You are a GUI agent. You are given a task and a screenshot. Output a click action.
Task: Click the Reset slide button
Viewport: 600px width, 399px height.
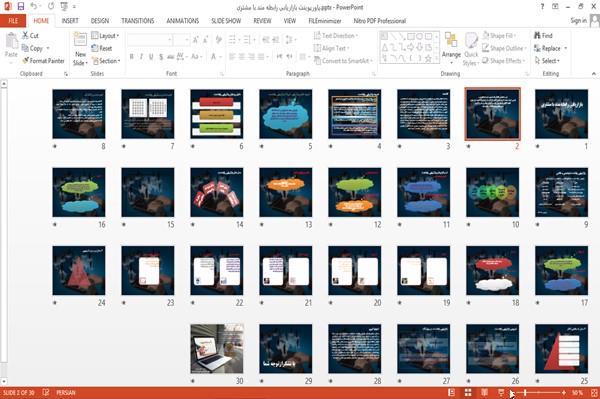[102, 48]
